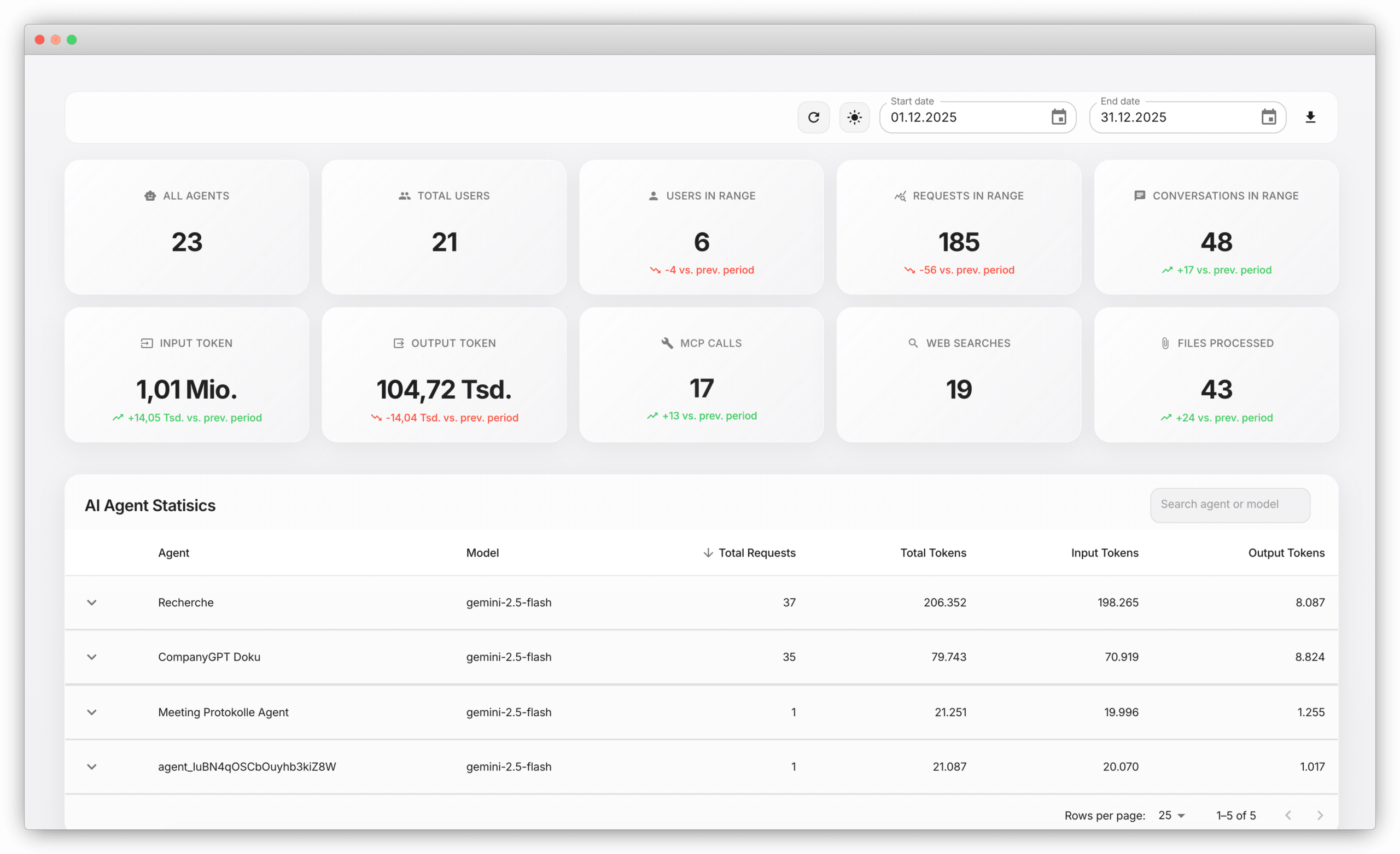1400x854 pixels.
Task: Expand the Recherche agent row
Action: tap(91, 603)
